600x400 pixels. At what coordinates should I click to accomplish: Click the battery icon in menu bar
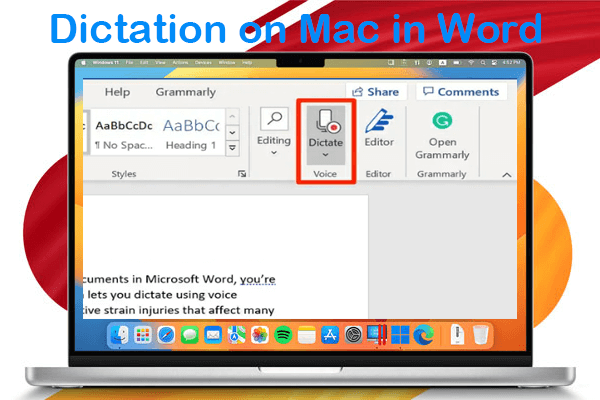(457, 62)
